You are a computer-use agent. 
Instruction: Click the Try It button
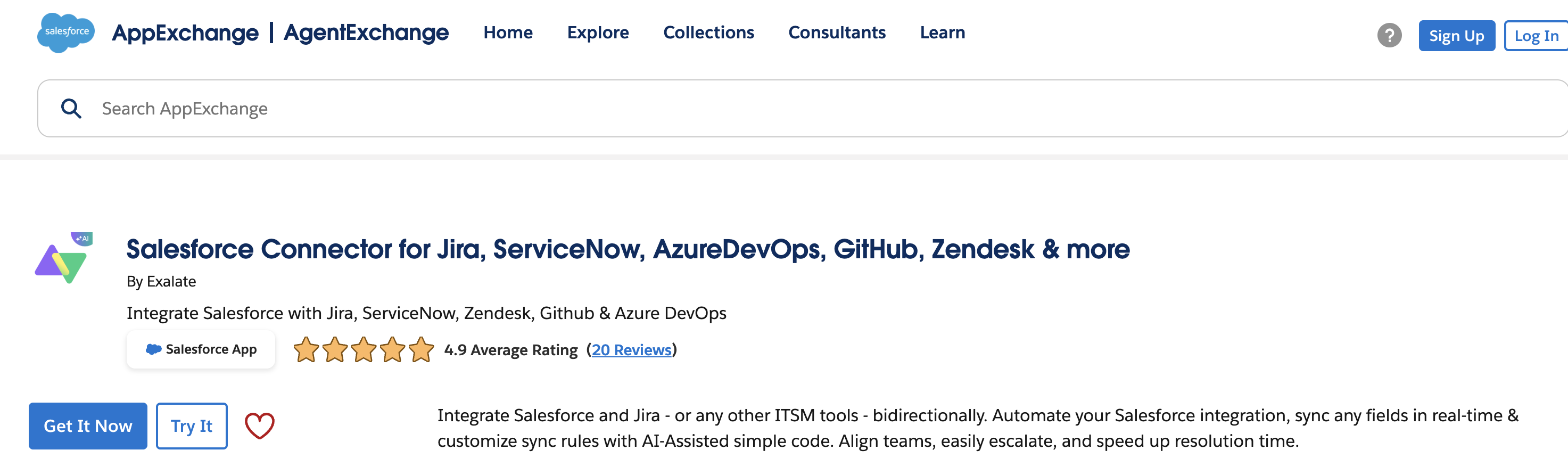[x=192, y=426]
